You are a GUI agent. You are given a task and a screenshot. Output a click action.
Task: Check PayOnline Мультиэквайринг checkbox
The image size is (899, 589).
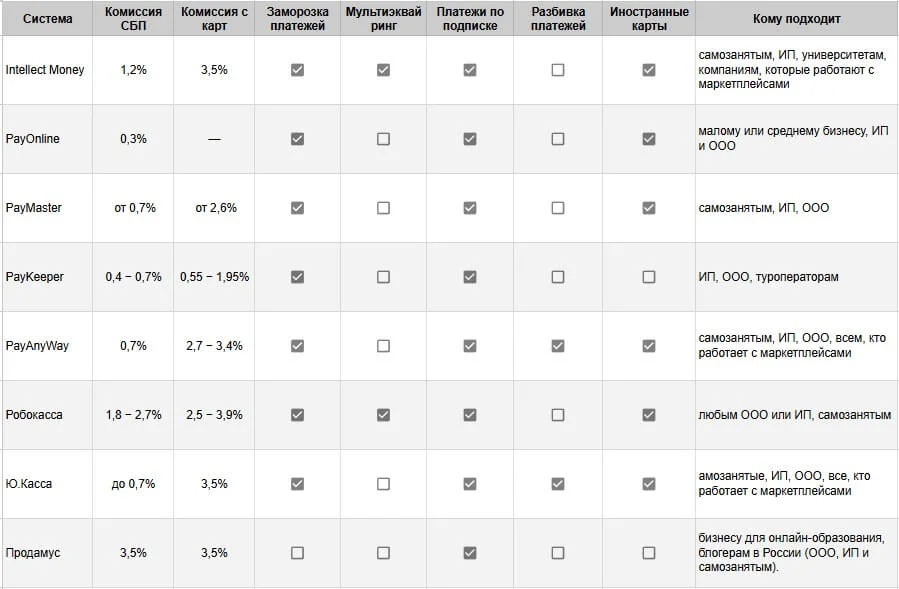[x=383, y=139]
